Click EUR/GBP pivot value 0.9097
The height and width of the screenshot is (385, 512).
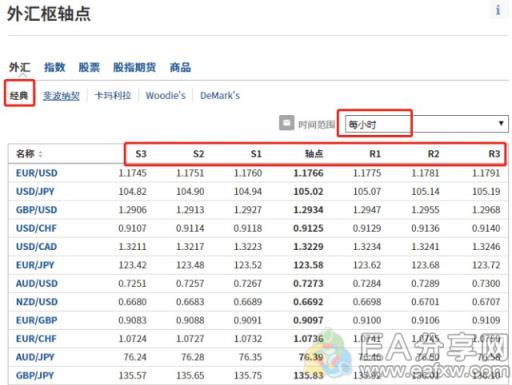point(308,320)
